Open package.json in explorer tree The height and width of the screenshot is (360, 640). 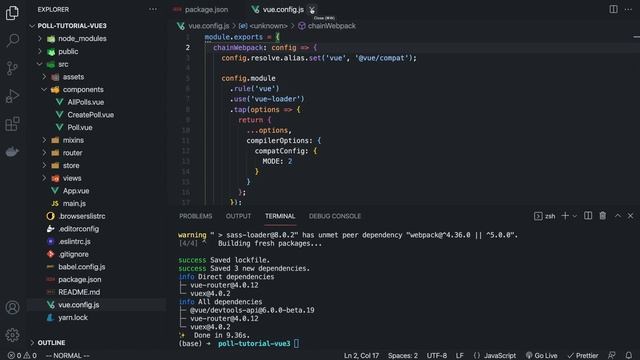pos(80,279)
